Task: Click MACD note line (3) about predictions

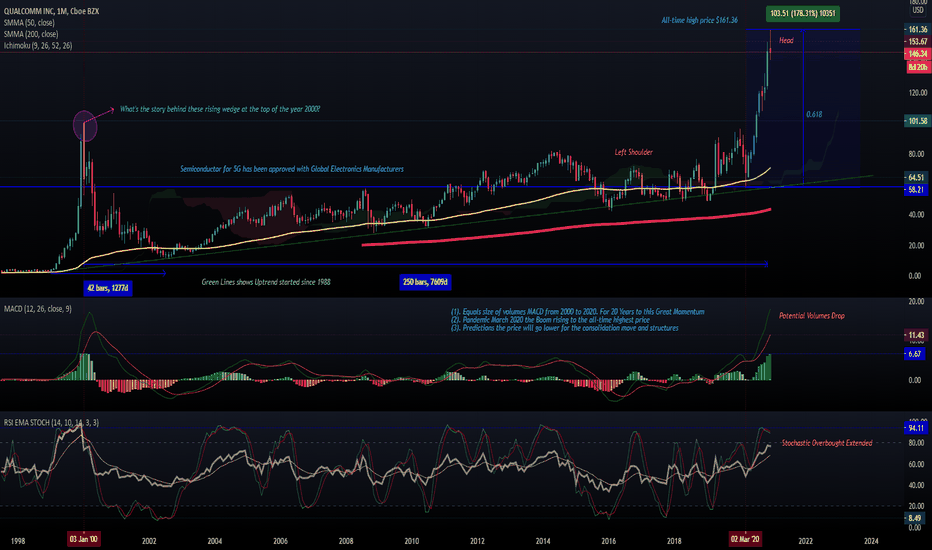Action: tap(564, 328)
